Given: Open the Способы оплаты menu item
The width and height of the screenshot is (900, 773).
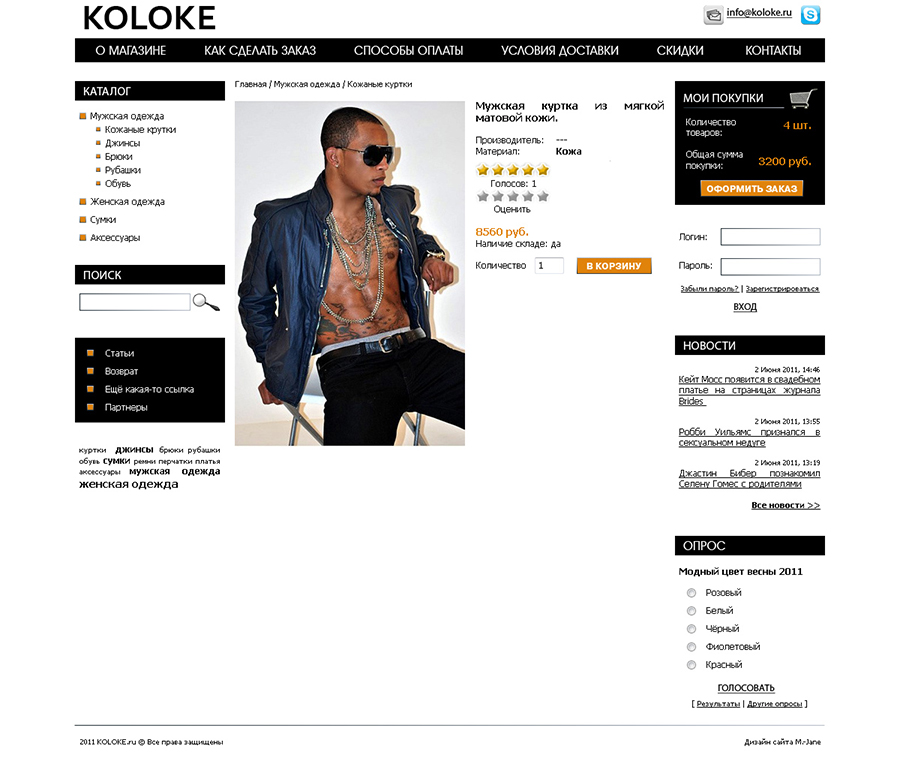Looking at the screenshot, I should click(408, 51).
